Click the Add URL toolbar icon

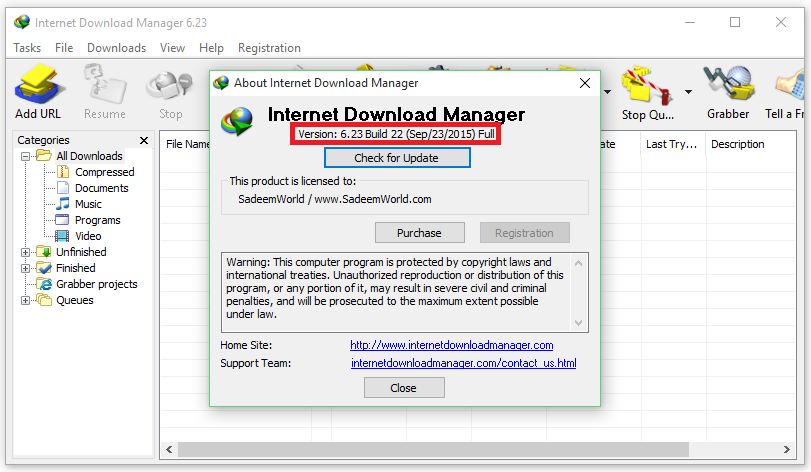click(38, 85)
